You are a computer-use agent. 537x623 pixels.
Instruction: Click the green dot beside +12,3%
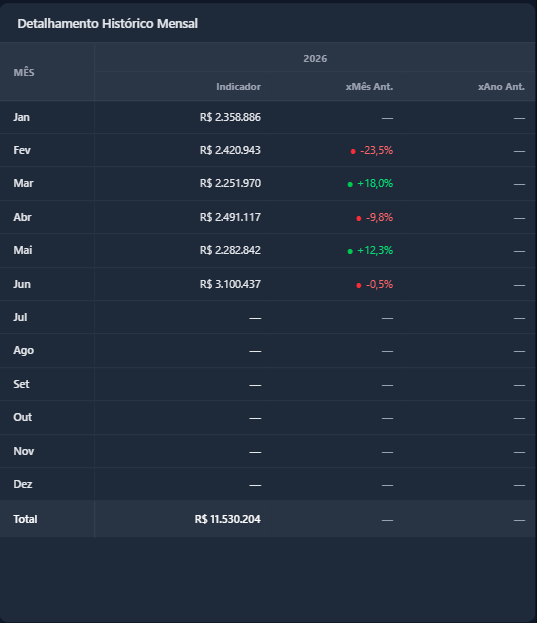350,252
